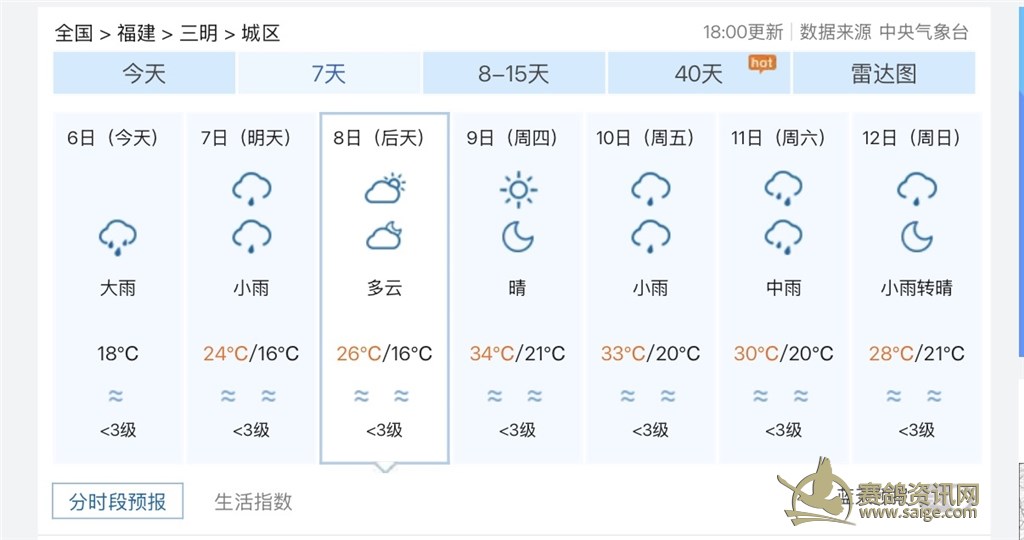
Task: Click the sun icon for 9日 daytime
Action: coord(517,189)
